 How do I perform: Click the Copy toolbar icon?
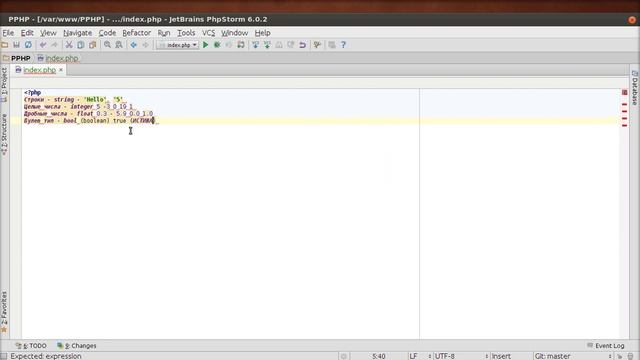point(81,45)
